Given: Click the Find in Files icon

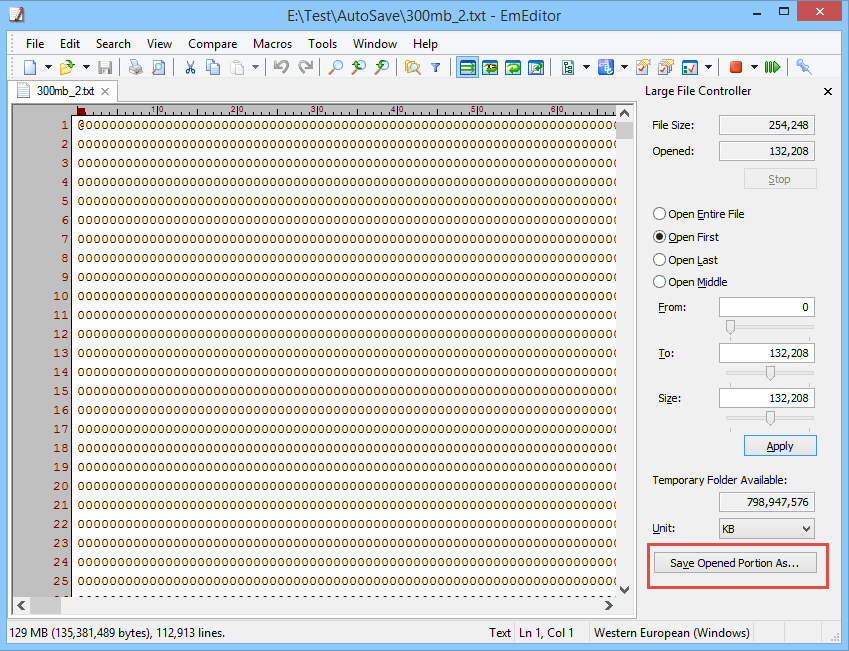Looking at the screenshot, I should point(413,67).
